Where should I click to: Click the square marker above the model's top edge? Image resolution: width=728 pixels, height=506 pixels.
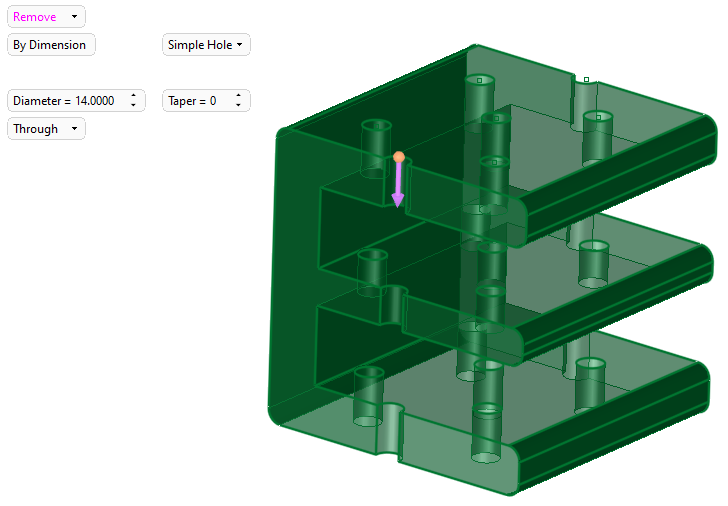[586, 79]
